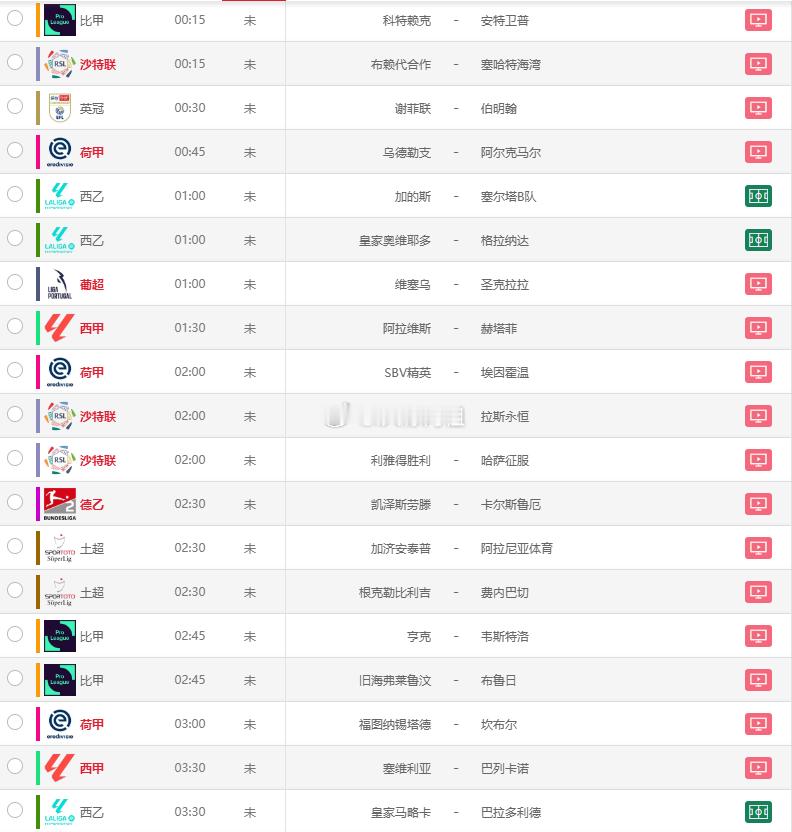Open live video for 亨克 vs 韦斯特洛
The height and width of the screenshot is (832, 792).
click(758, 636)
